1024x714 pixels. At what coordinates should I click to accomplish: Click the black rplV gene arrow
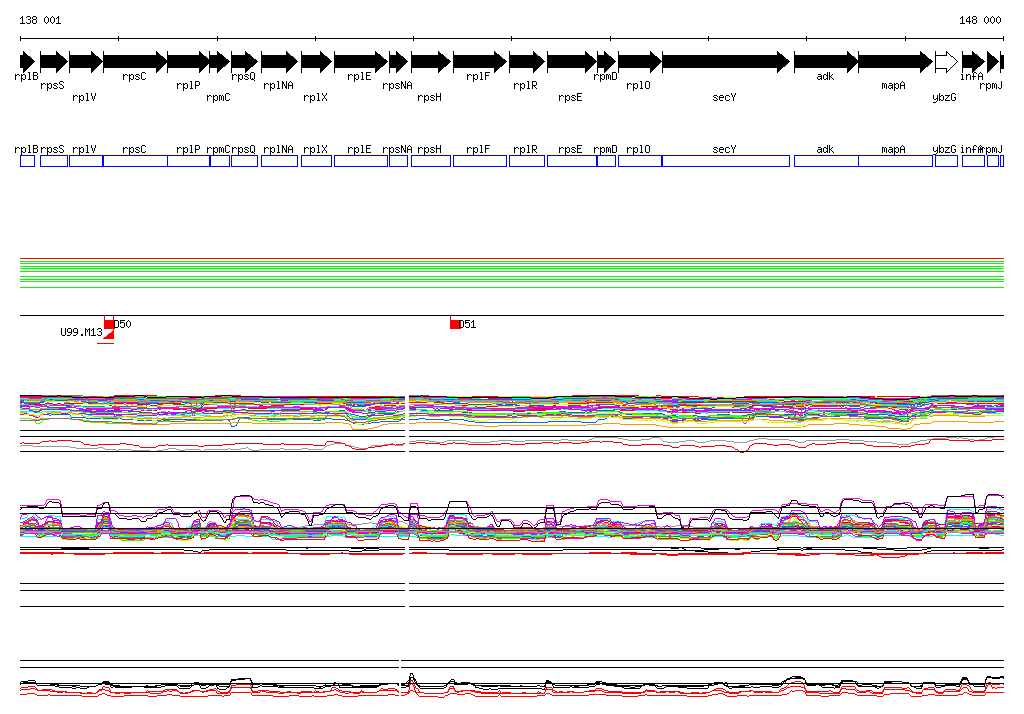pos(86,62)
